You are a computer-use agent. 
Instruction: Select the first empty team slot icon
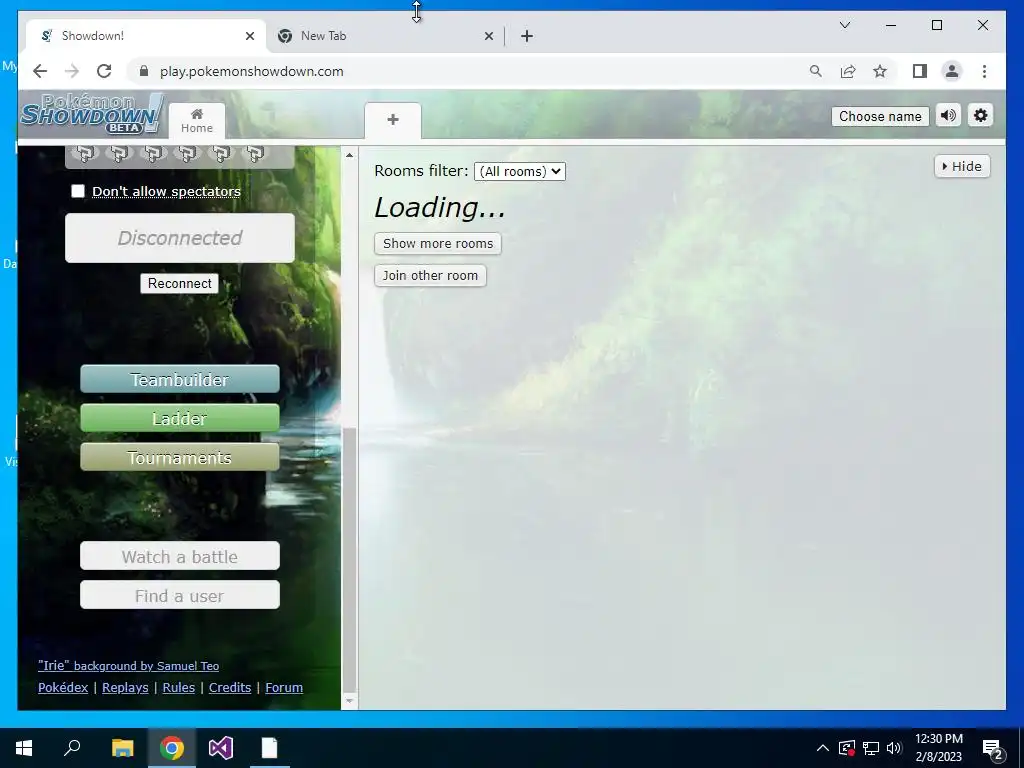point(86,153)
